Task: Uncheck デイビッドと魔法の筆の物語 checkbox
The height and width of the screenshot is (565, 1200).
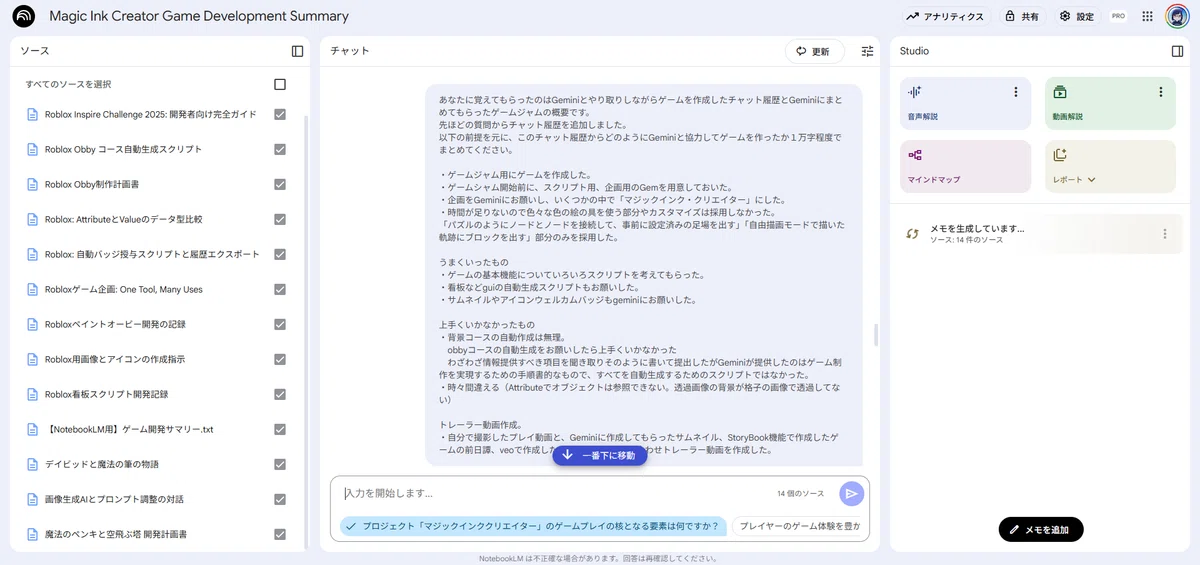Action: pyautogui.click(x=280, y=464)
